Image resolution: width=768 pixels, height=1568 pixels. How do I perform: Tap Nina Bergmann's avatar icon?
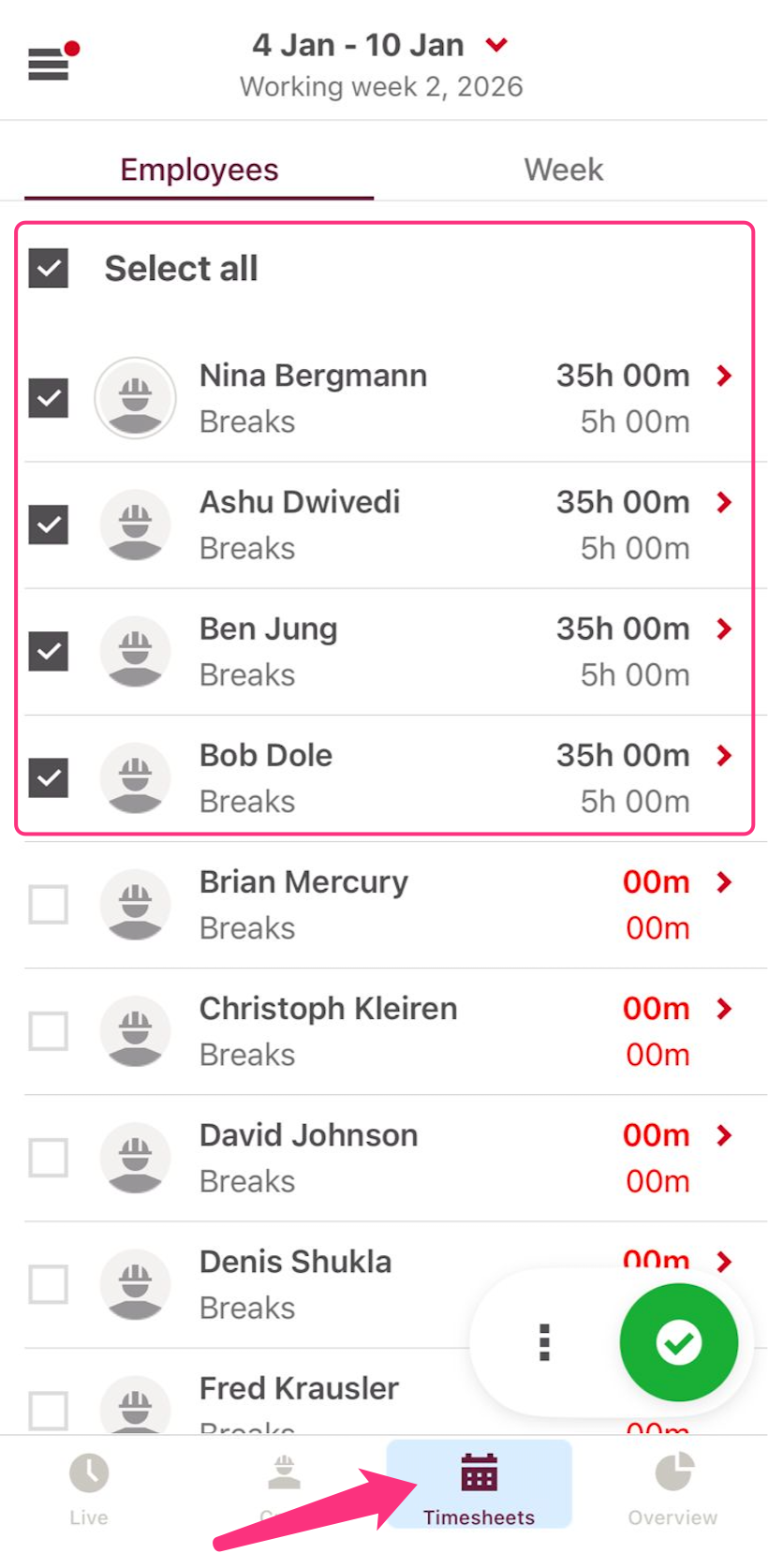(136, 398)
